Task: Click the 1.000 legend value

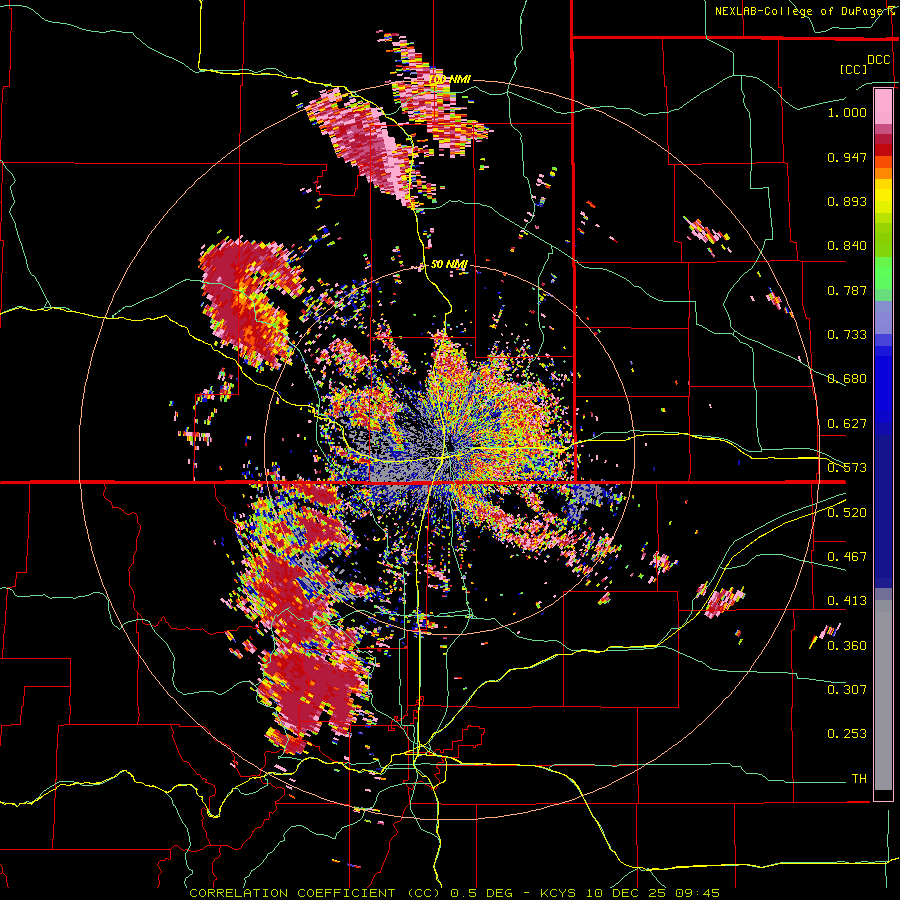Action: (x=847, y=112)
